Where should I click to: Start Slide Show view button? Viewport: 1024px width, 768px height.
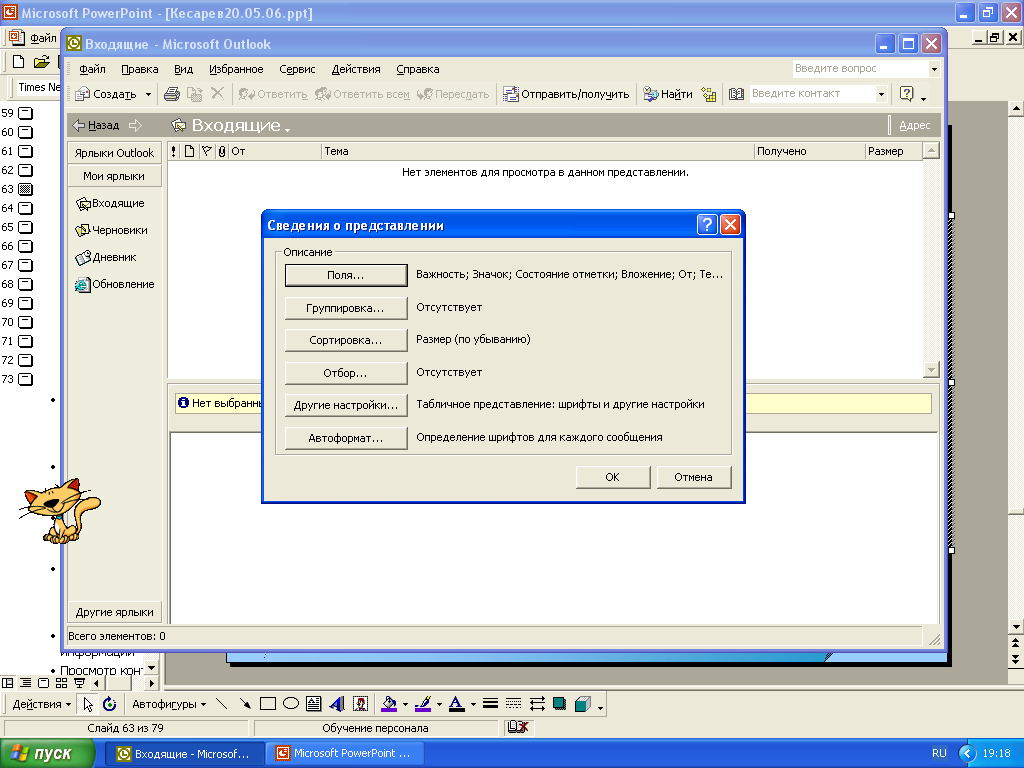pos(79,683)
